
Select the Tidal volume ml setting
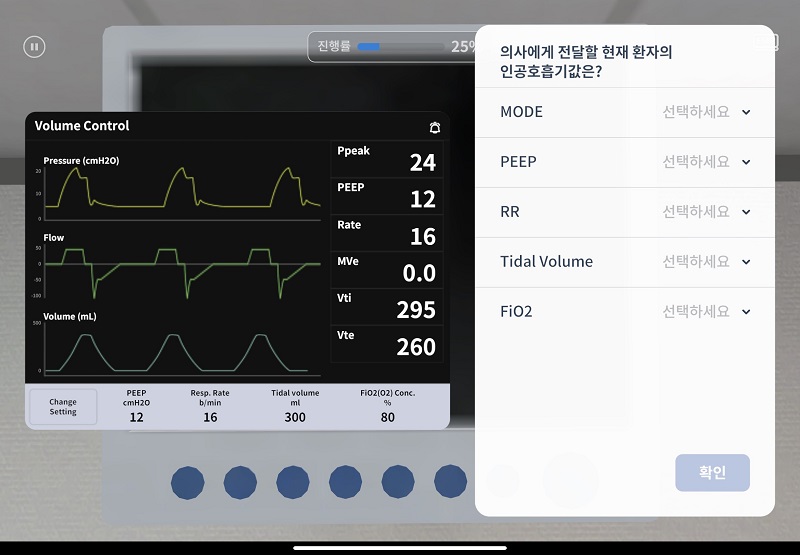295,406
